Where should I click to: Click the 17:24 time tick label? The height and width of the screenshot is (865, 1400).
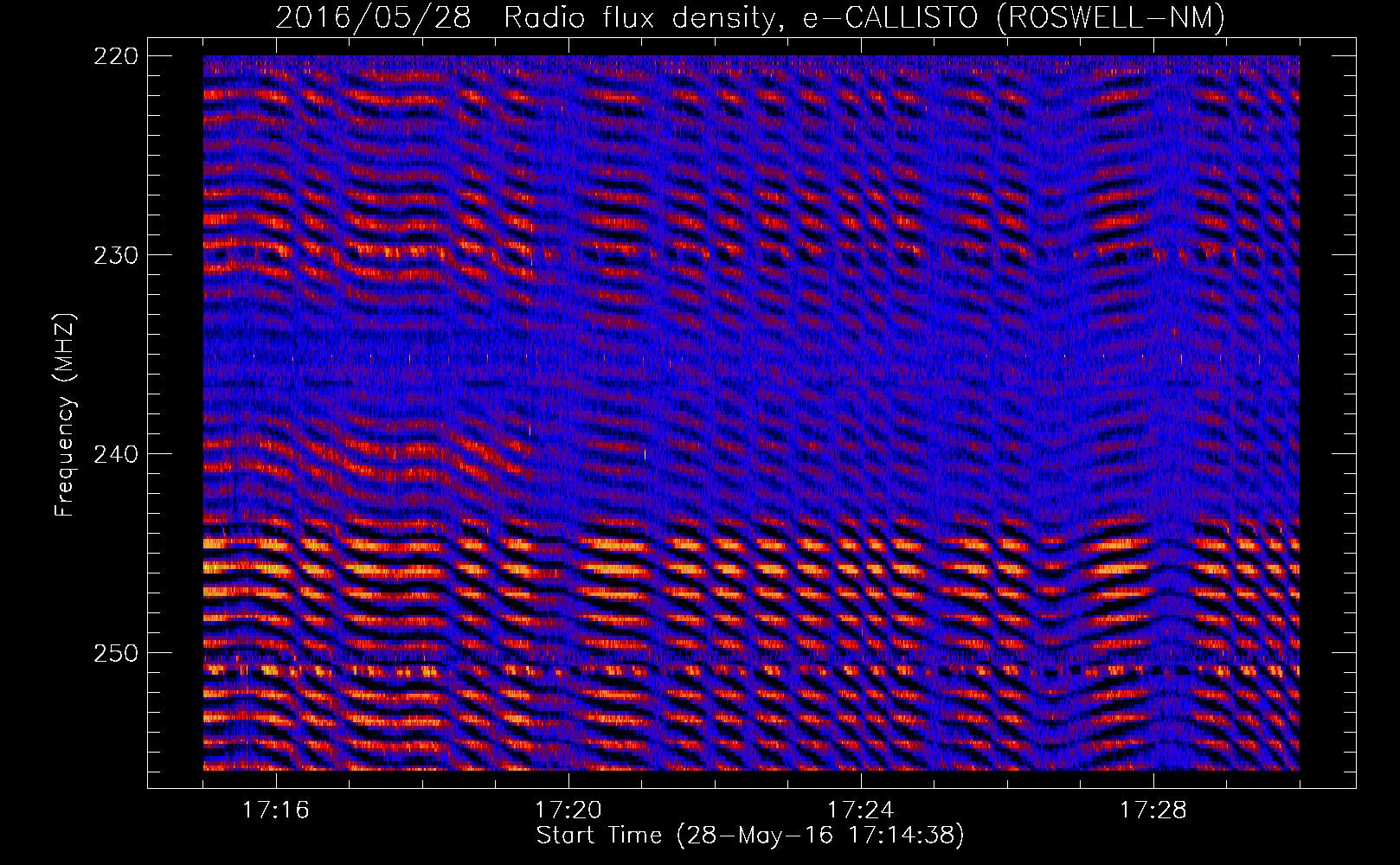pos(861,811)
